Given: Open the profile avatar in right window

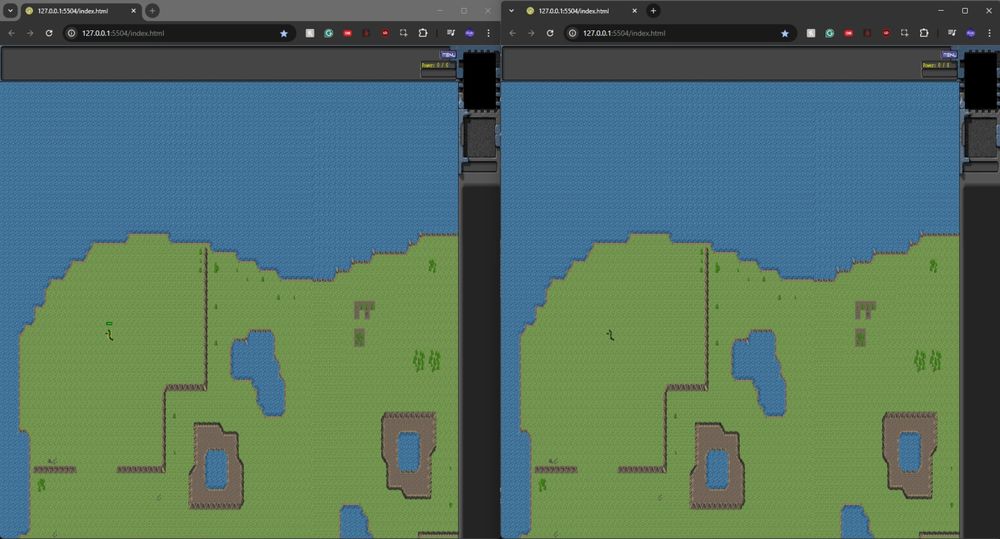Looking at the screenshot, I should [971, 33].
